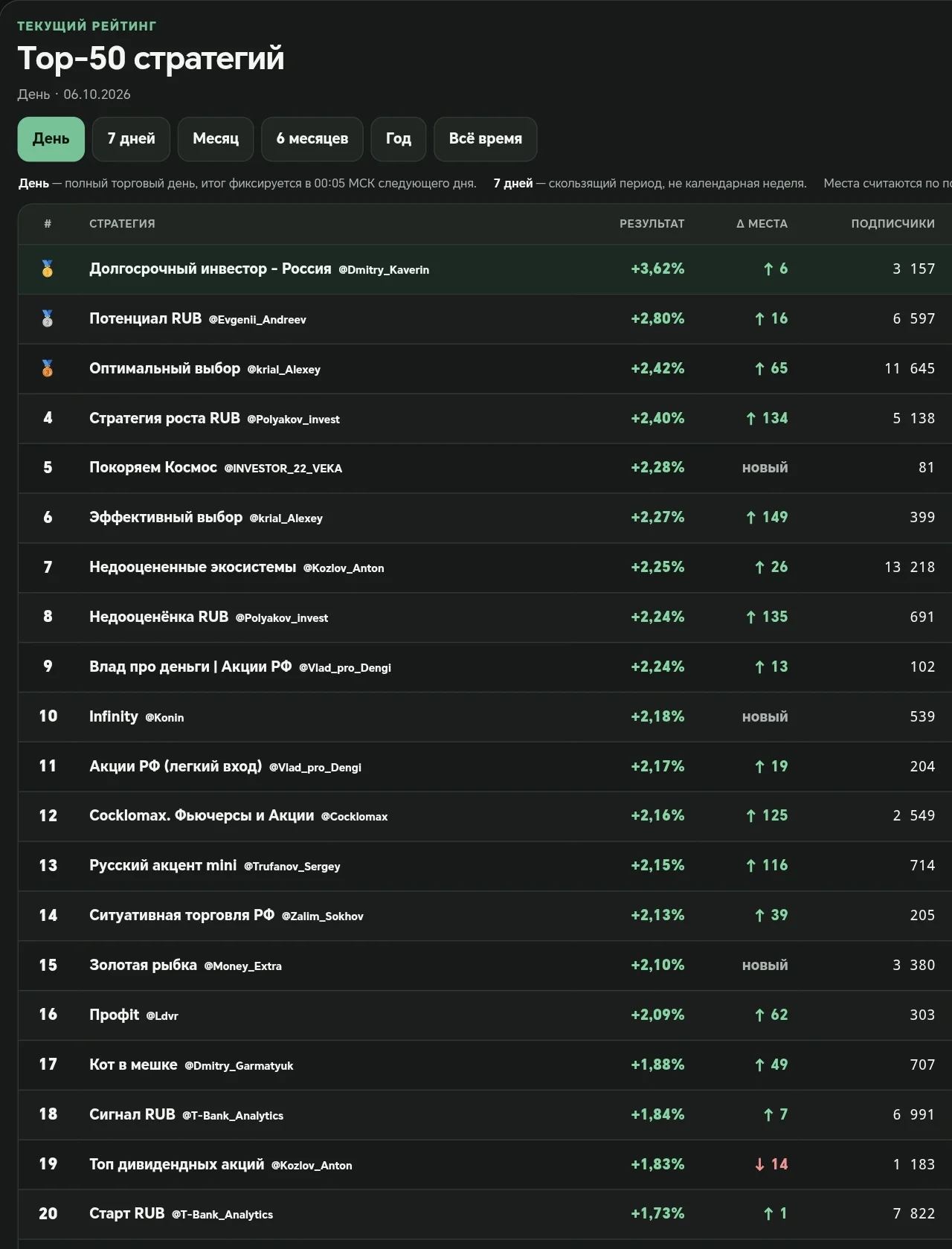Show the Всё время rating

coord(486,139)
